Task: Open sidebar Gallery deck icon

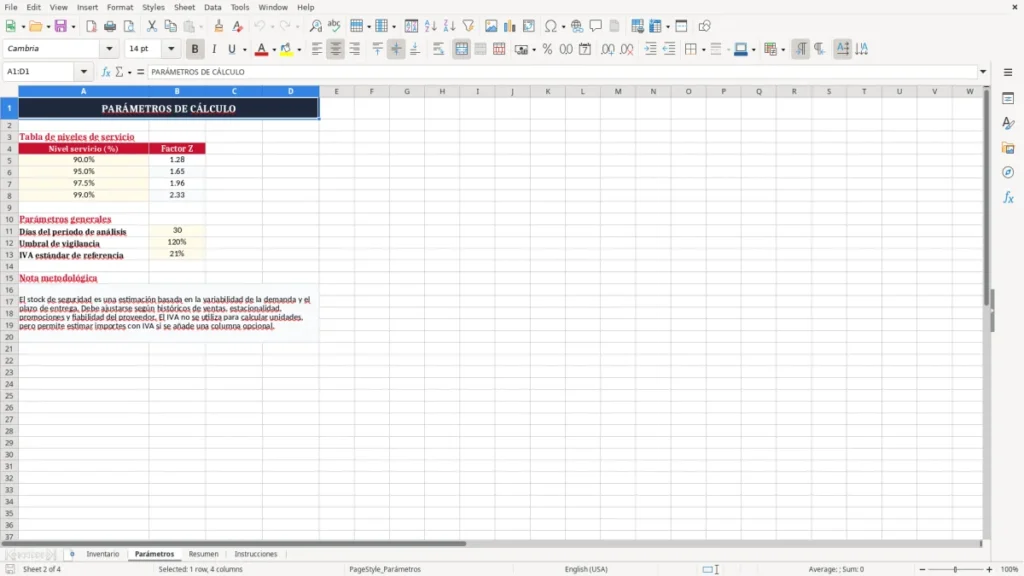Action: point(1008,148)
